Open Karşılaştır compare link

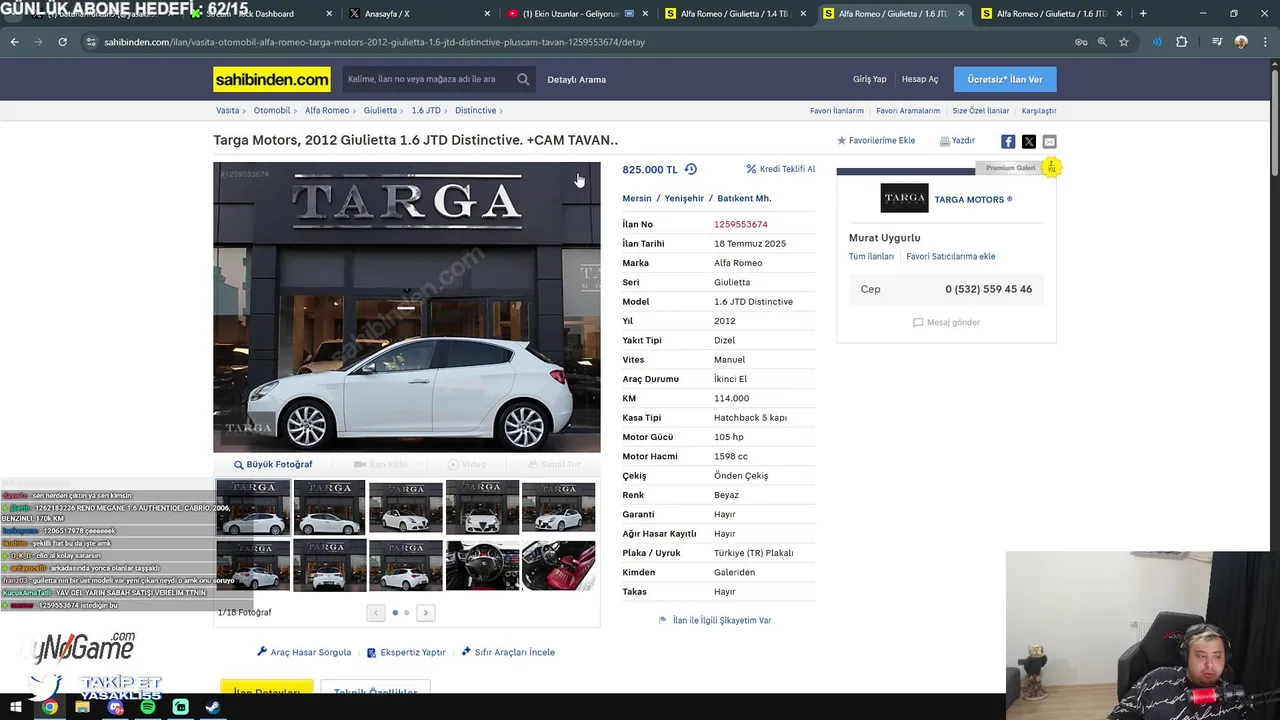click(x=1039, y=111)
